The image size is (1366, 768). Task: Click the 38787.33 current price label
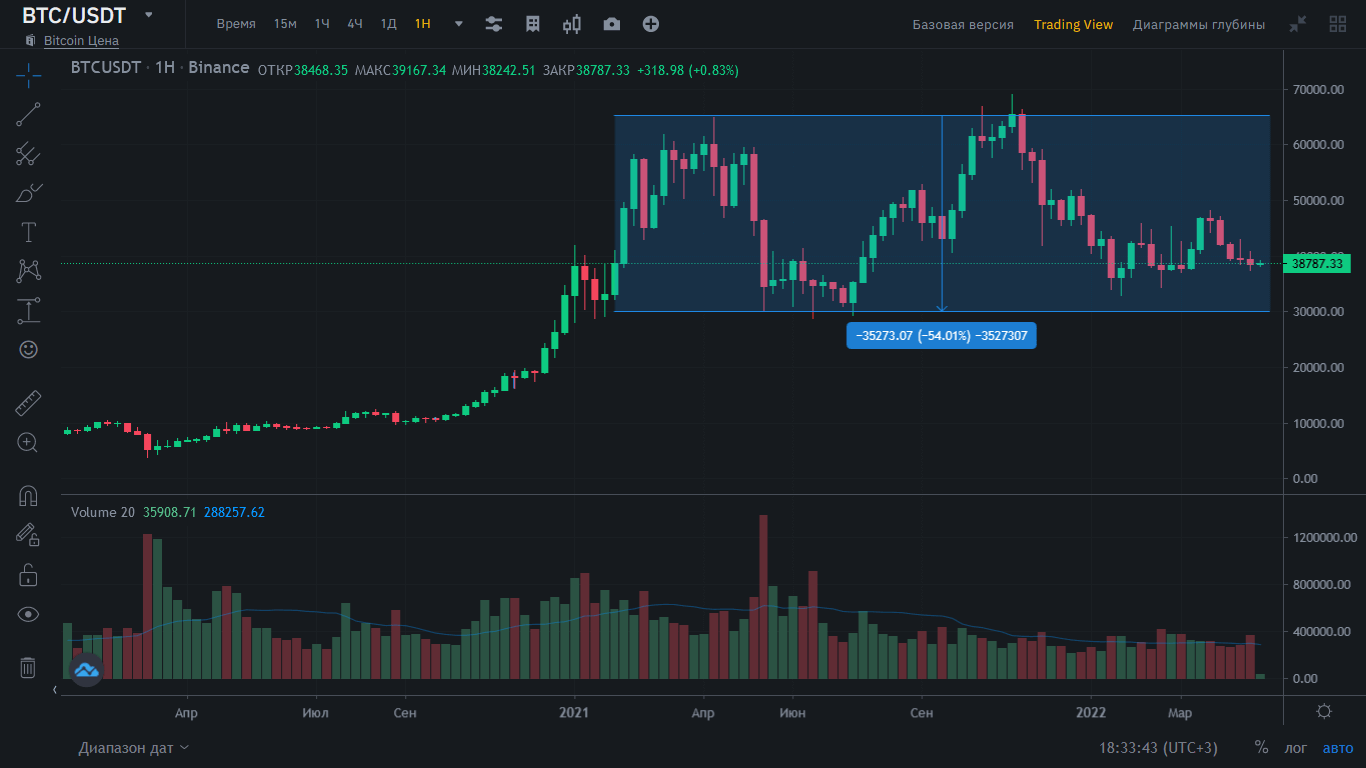[1316, 264]
